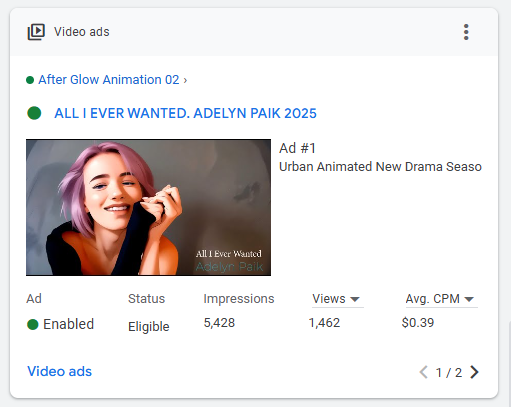Go to previous ad with left chevron
The height and width of the screenshot is (407, 511).
point(424,372)
